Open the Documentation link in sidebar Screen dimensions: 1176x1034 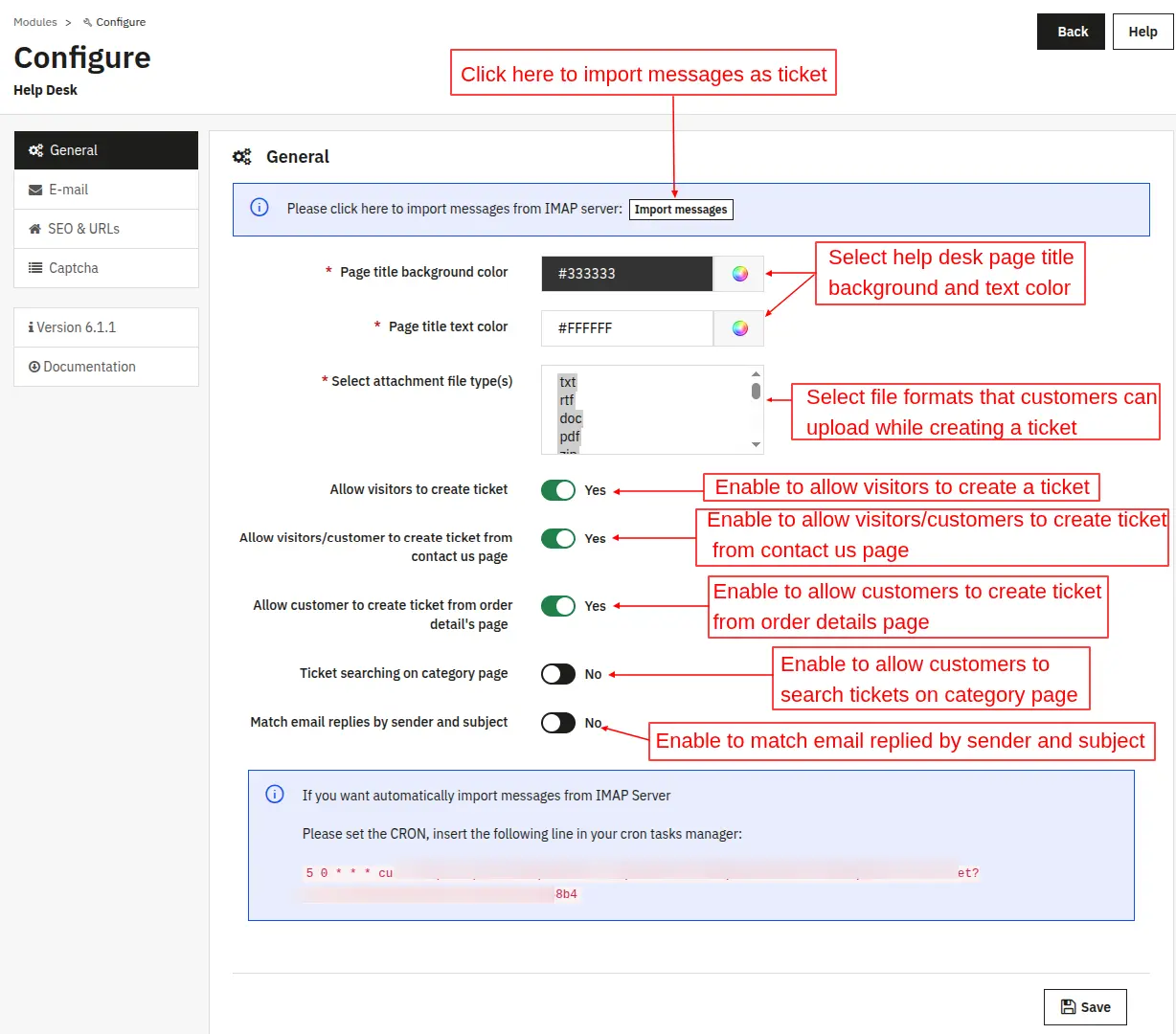(x=106, y=367)
